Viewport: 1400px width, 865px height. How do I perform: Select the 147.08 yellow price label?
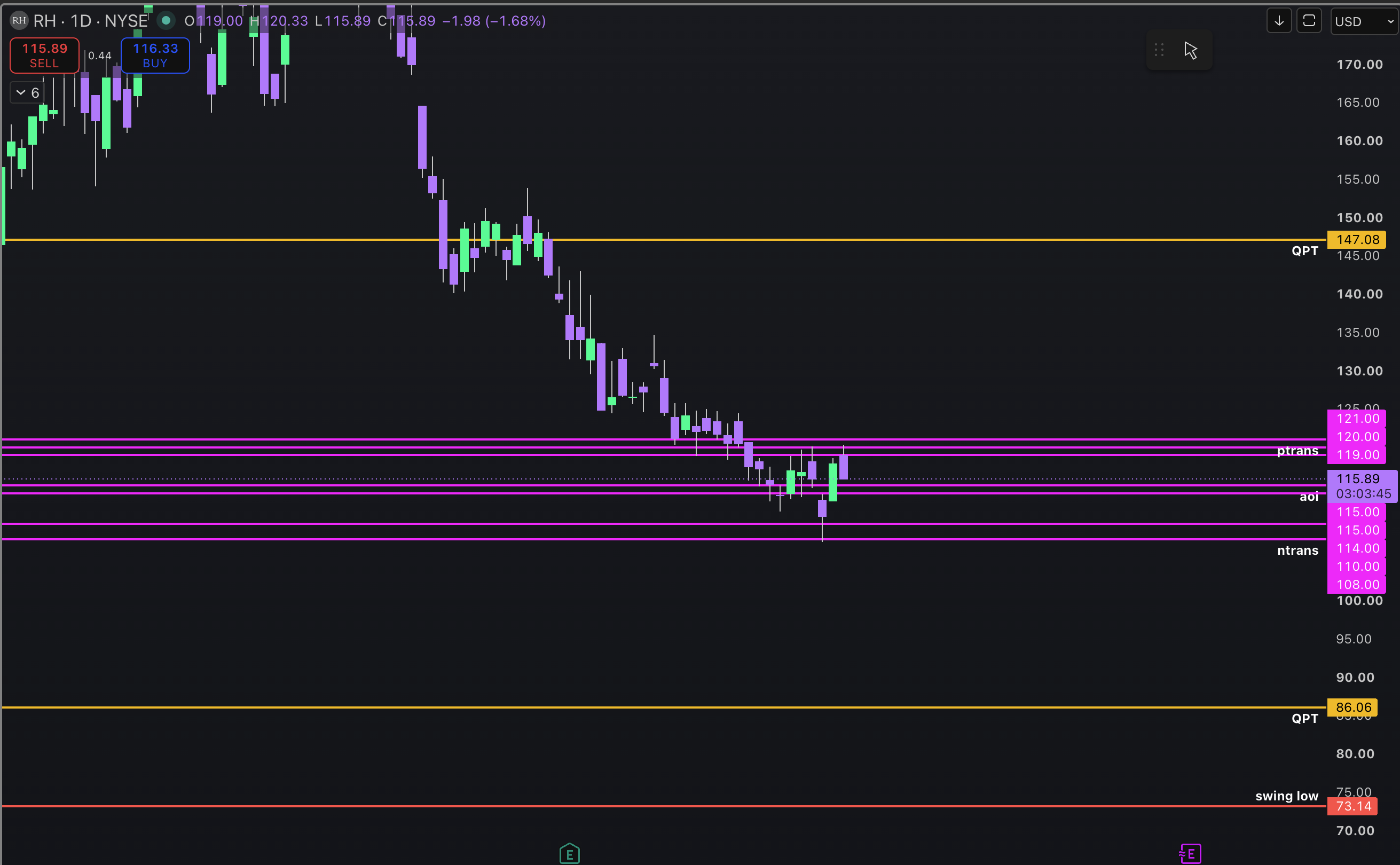pyautogui.click(x=1357, y=240)
